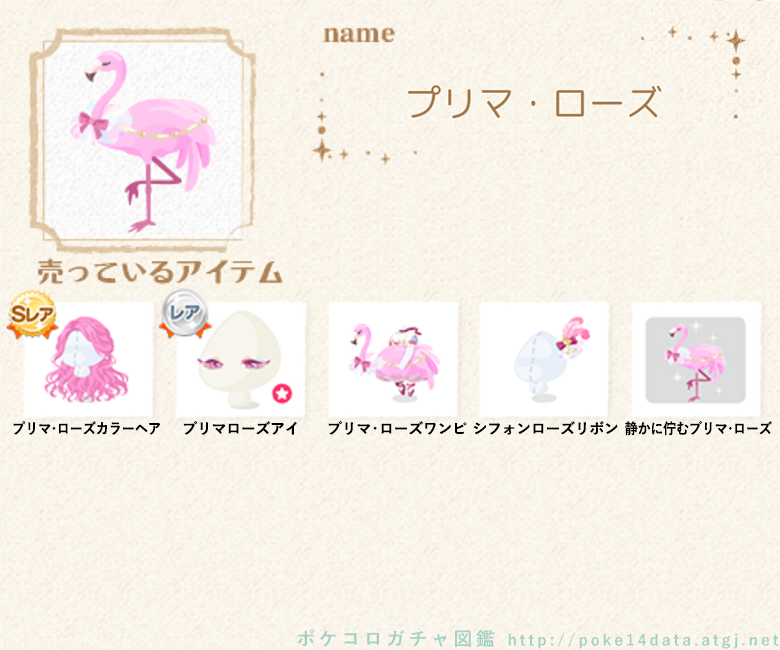The image size is (780, 650).
Task: Select the pink wavy hair item thumbnail
Action: [89, 359]
